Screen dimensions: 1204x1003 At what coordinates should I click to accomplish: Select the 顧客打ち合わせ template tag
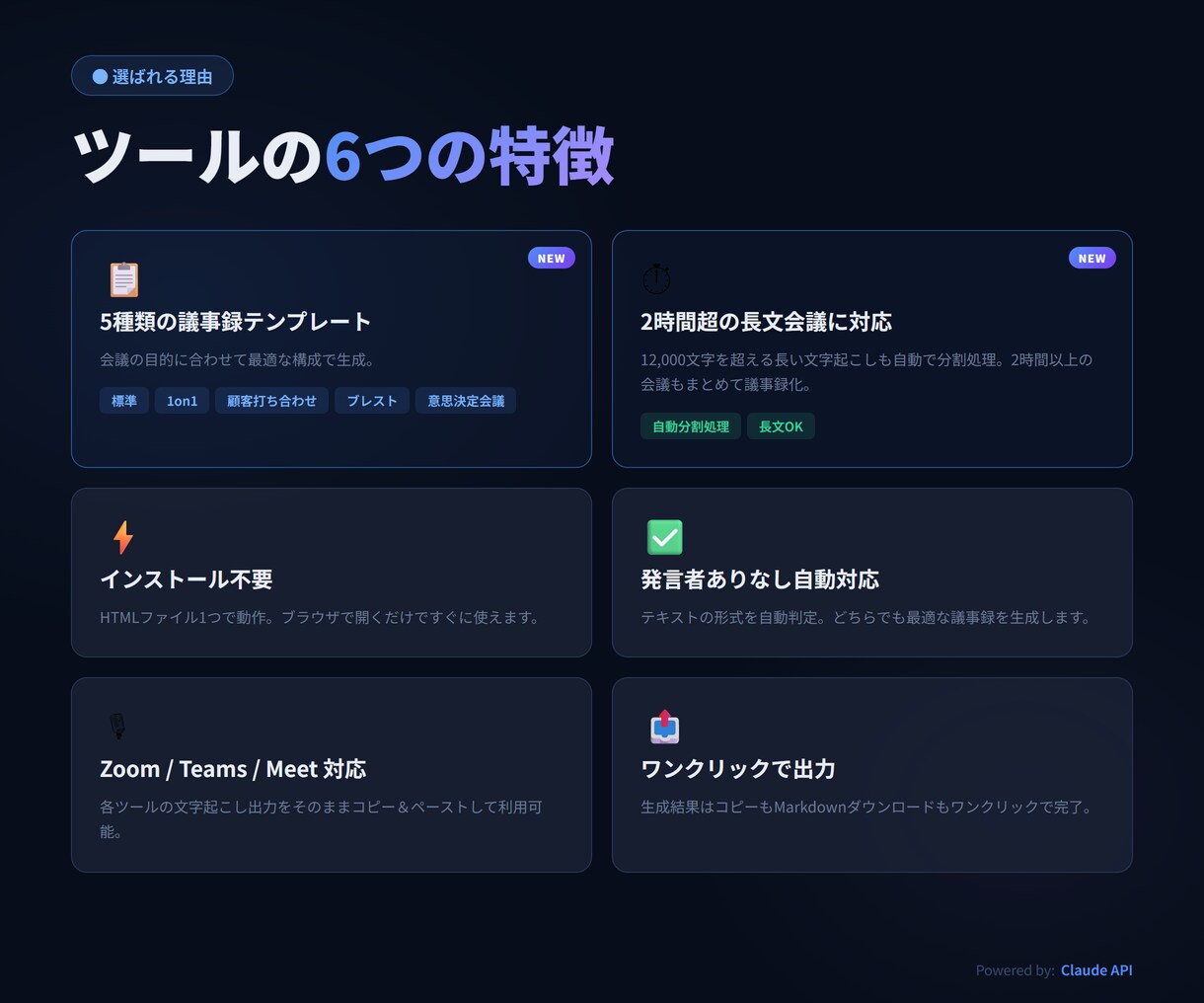[x=272, y=401]
